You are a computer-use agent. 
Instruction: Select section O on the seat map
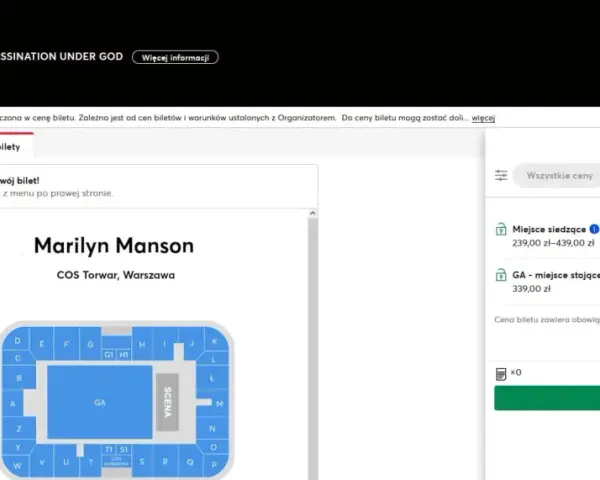213,447
